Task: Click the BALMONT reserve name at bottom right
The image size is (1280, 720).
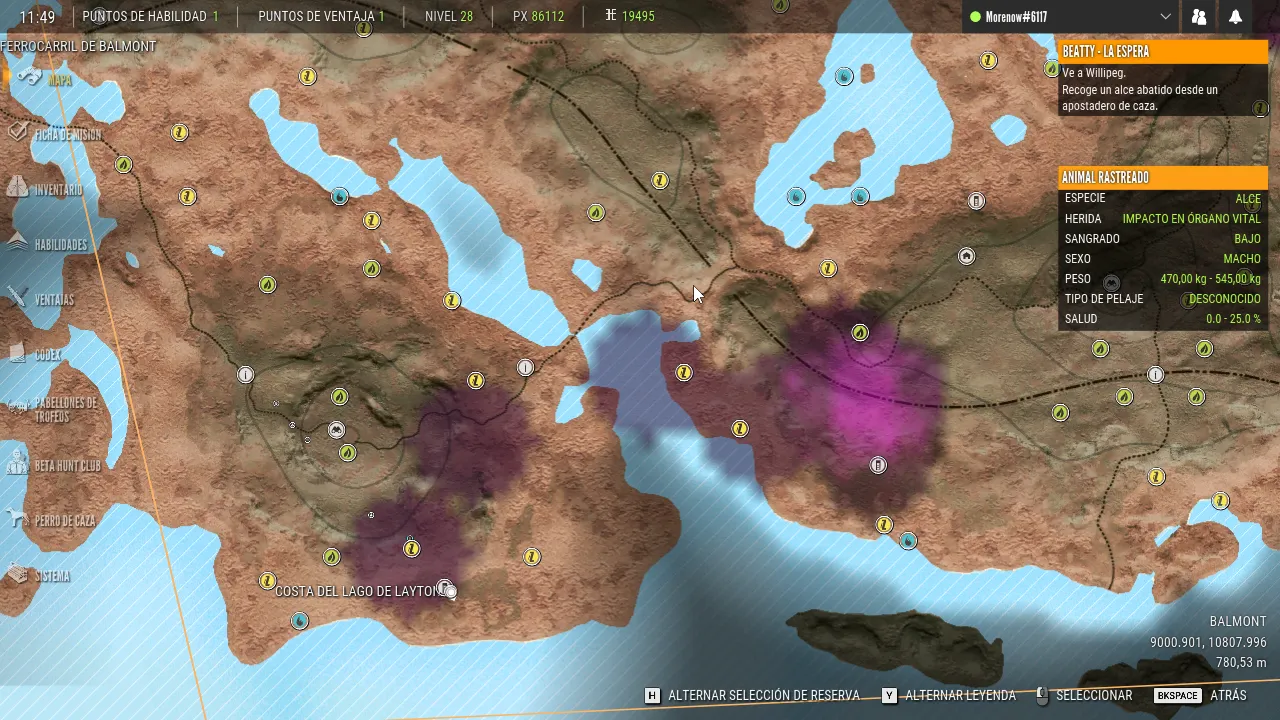Action: [x=1238, y=621]
